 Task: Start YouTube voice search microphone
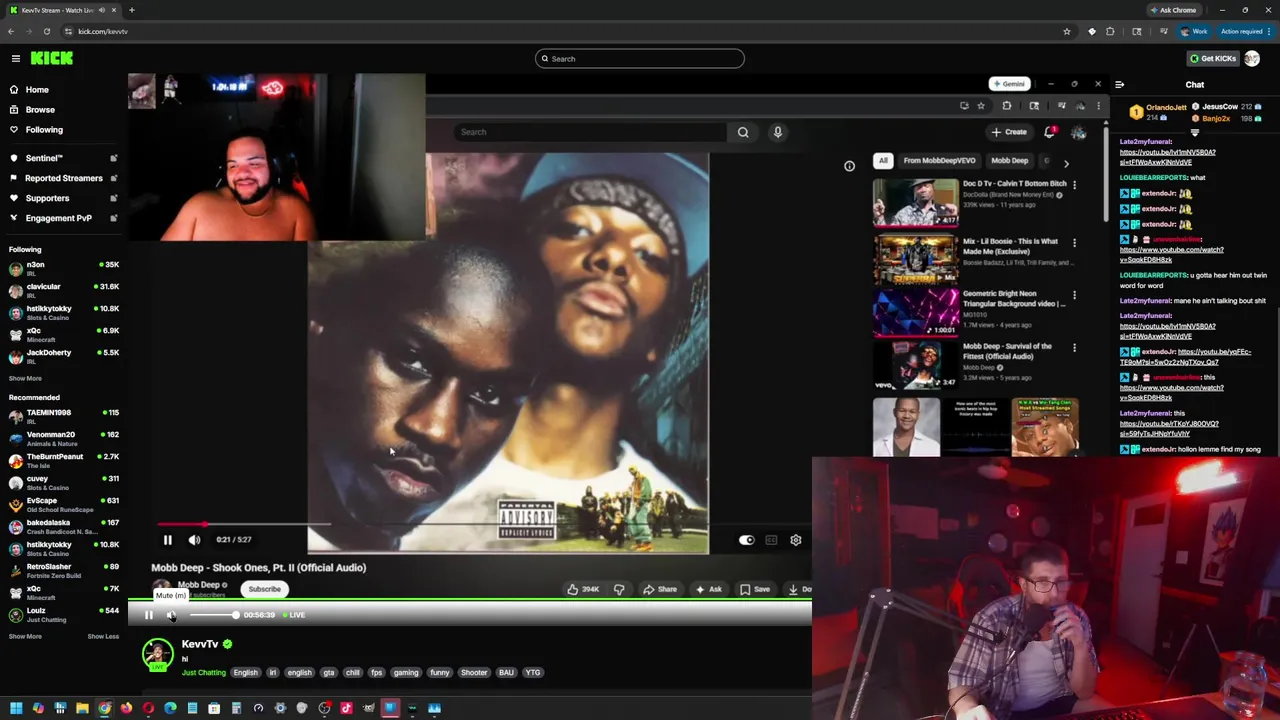pyautogui.click(x=777, y=132)
